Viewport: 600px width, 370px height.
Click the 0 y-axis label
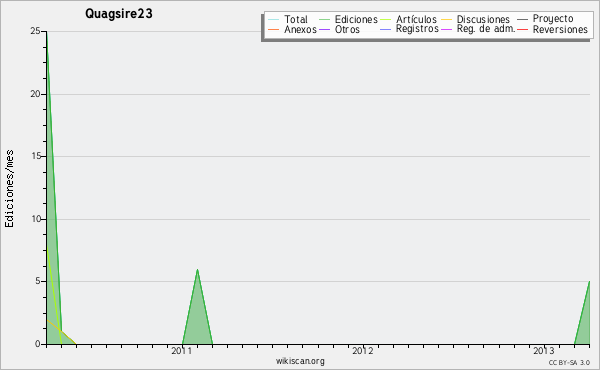point(38,344)
